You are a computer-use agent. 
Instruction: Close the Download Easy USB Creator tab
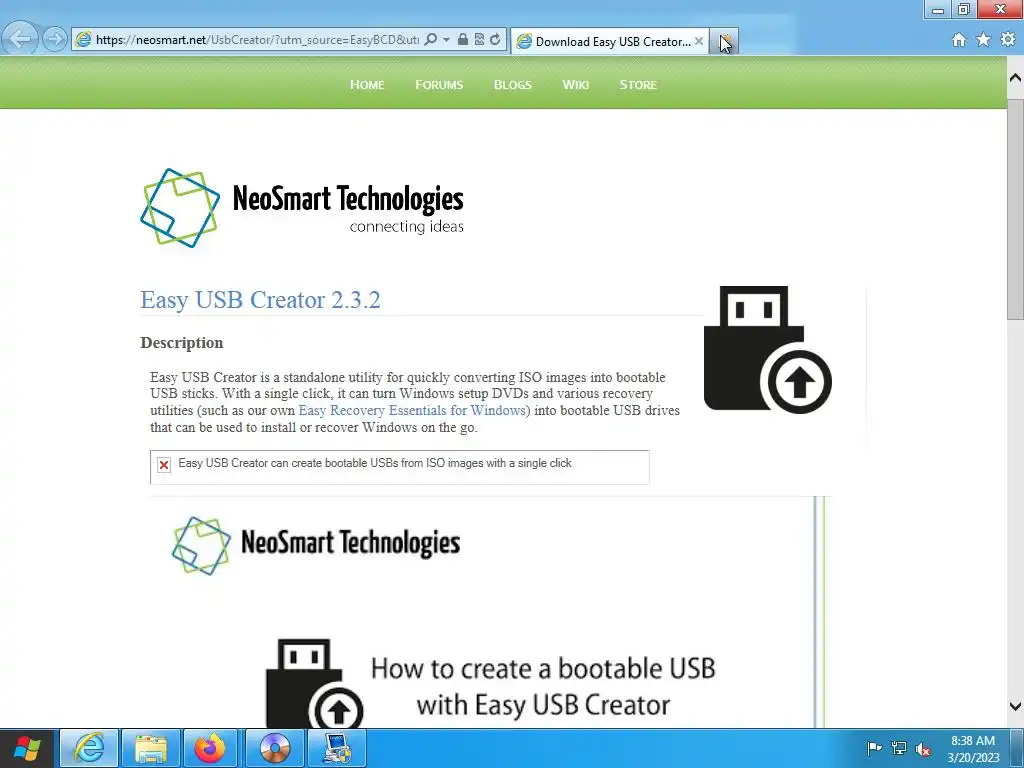[699, 41]
